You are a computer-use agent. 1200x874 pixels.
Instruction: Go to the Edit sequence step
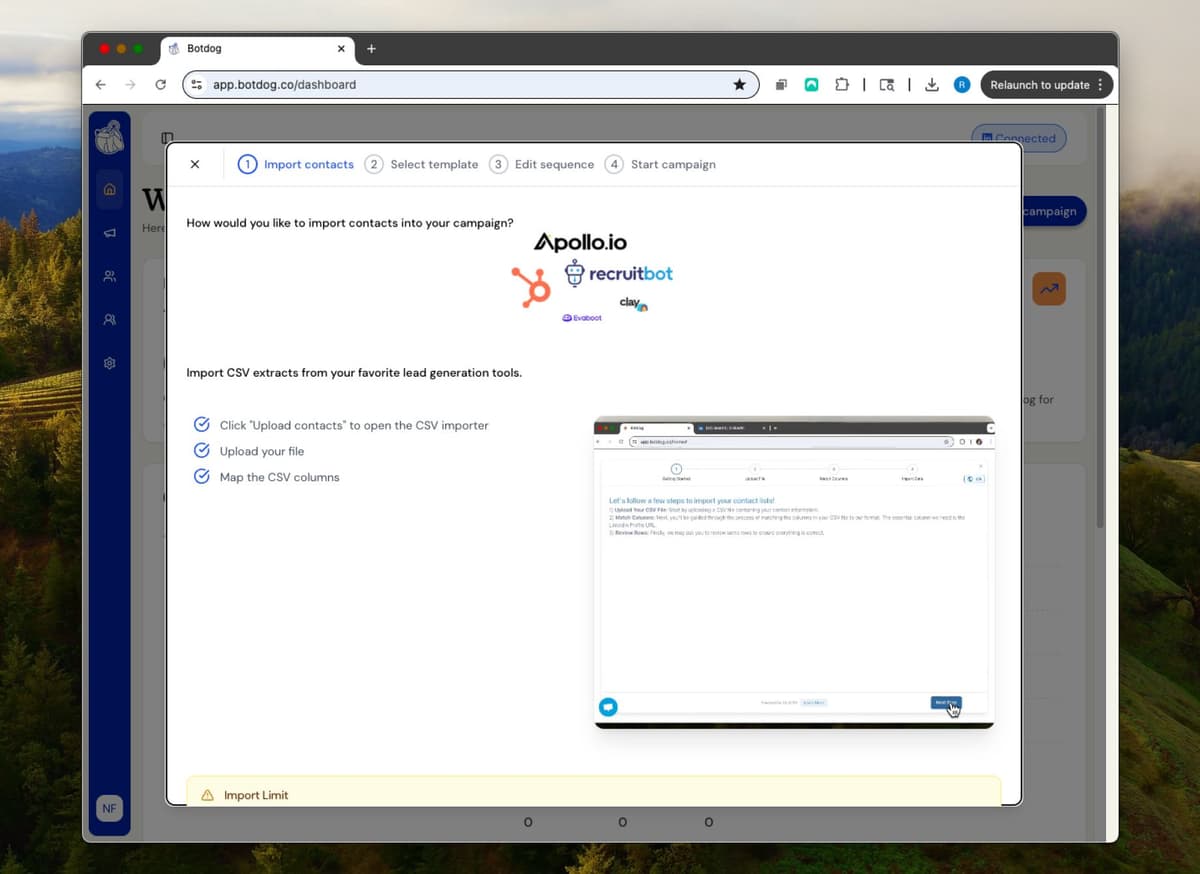[541, 164]
